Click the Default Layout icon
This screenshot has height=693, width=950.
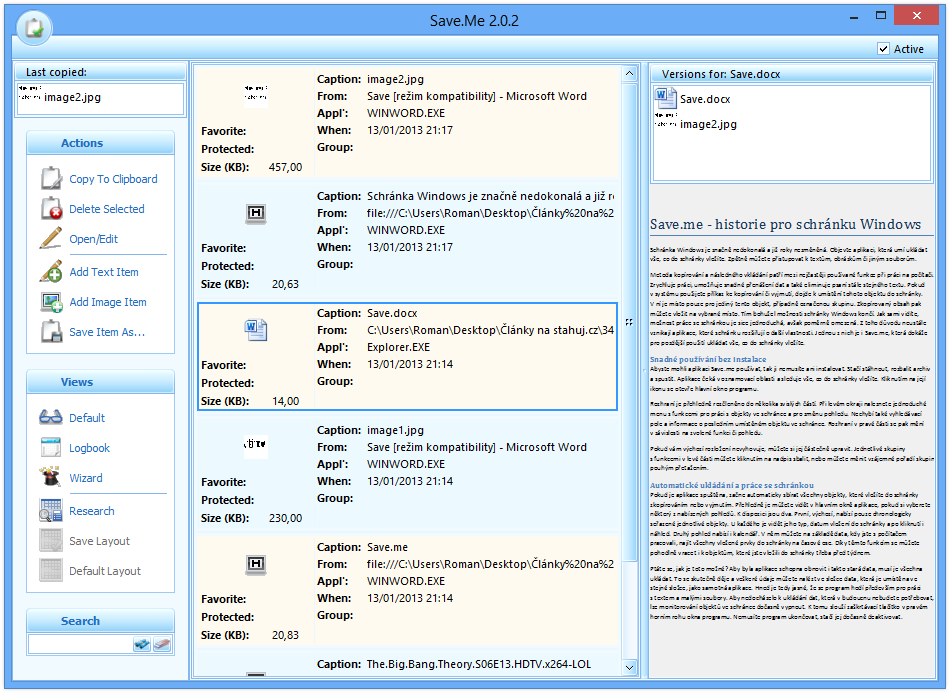tap(51, 570)
